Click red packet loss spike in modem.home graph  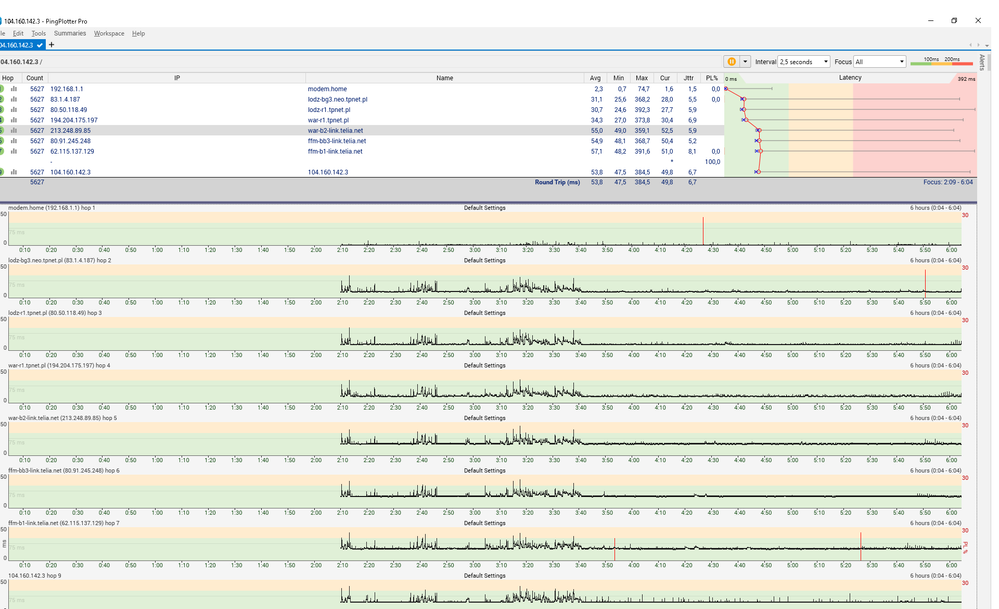point(703,230)
